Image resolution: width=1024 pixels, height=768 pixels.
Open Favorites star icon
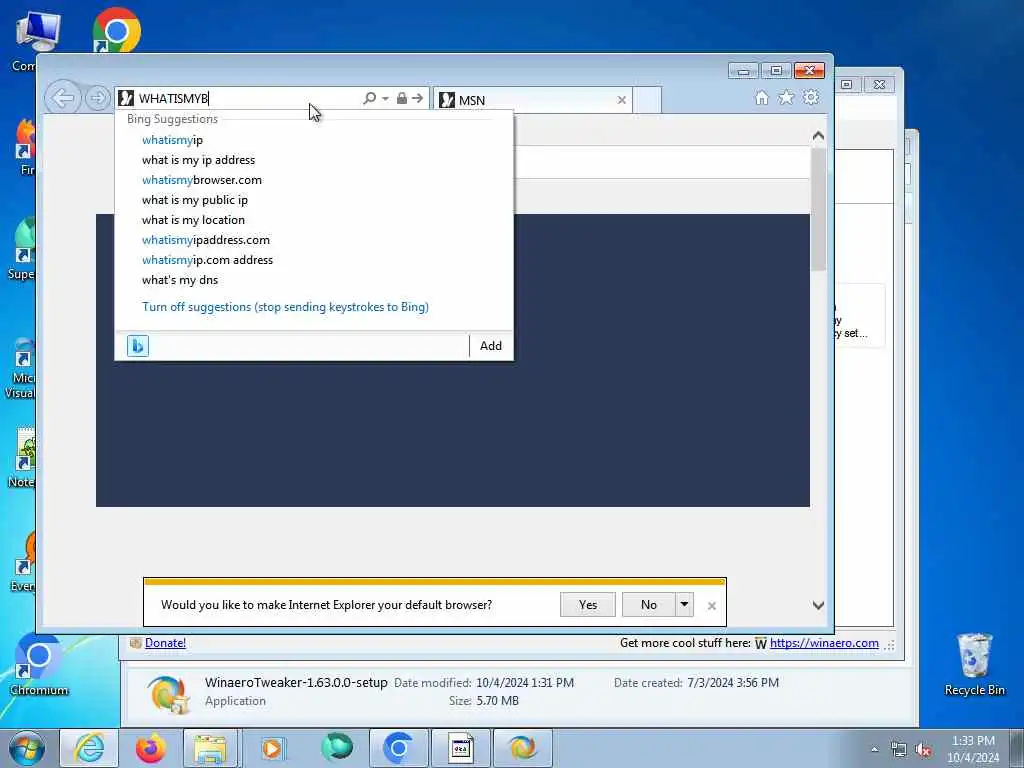coord(786,98)
